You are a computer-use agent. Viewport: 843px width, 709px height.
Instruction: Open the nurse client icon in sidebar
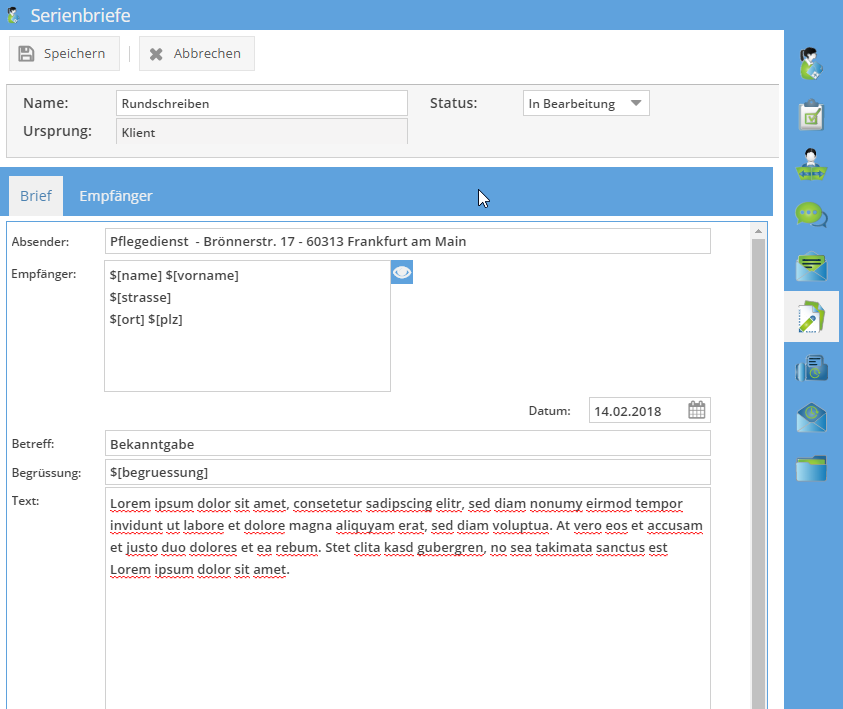pos(811,65)
